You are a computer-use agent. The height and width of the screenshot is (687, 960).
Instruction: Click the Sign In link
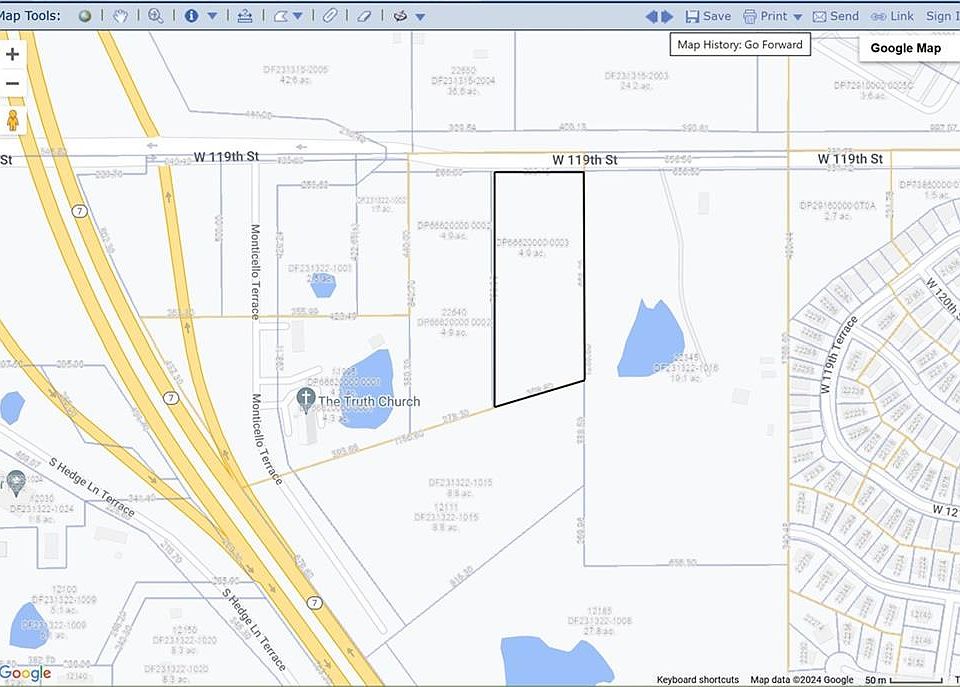pos(943,17)
